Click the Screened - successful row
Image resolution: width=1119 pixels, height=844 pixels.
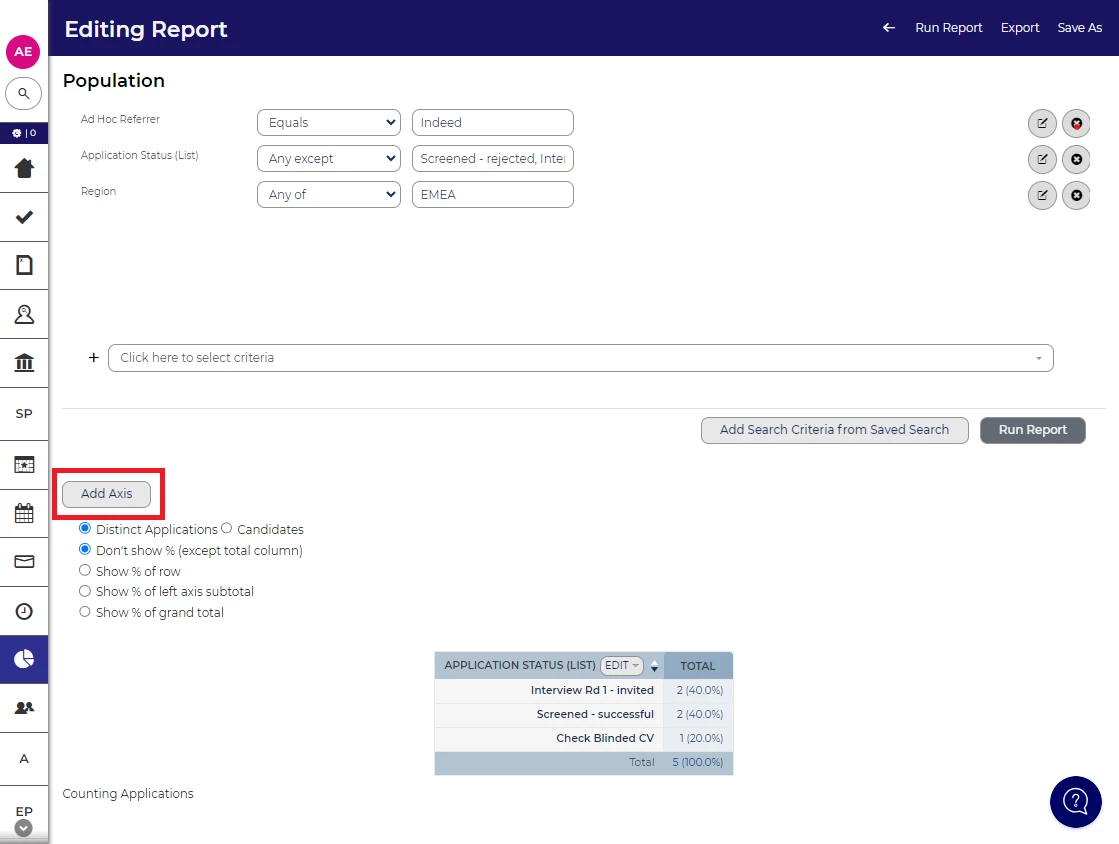pyautogui.click(x=583, y=715)
